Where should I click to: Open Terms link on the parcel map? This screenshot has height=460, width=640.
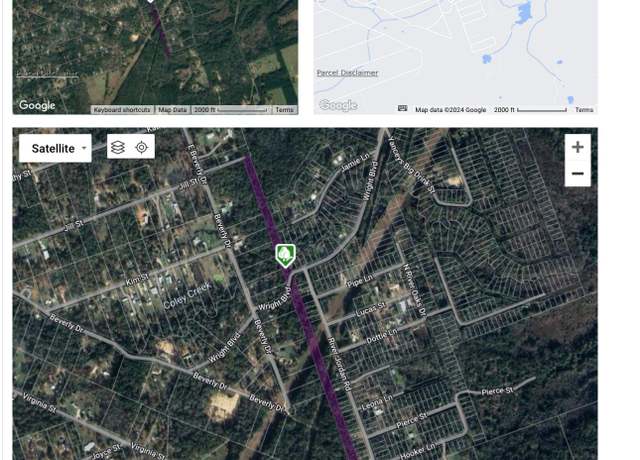[x=584, y=110]
